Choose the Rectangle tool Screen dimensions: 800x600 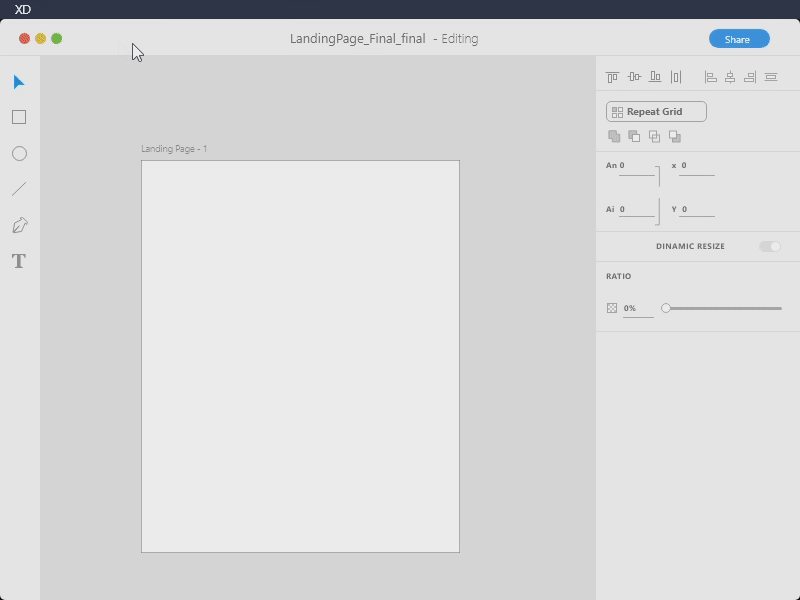(18, 117)
